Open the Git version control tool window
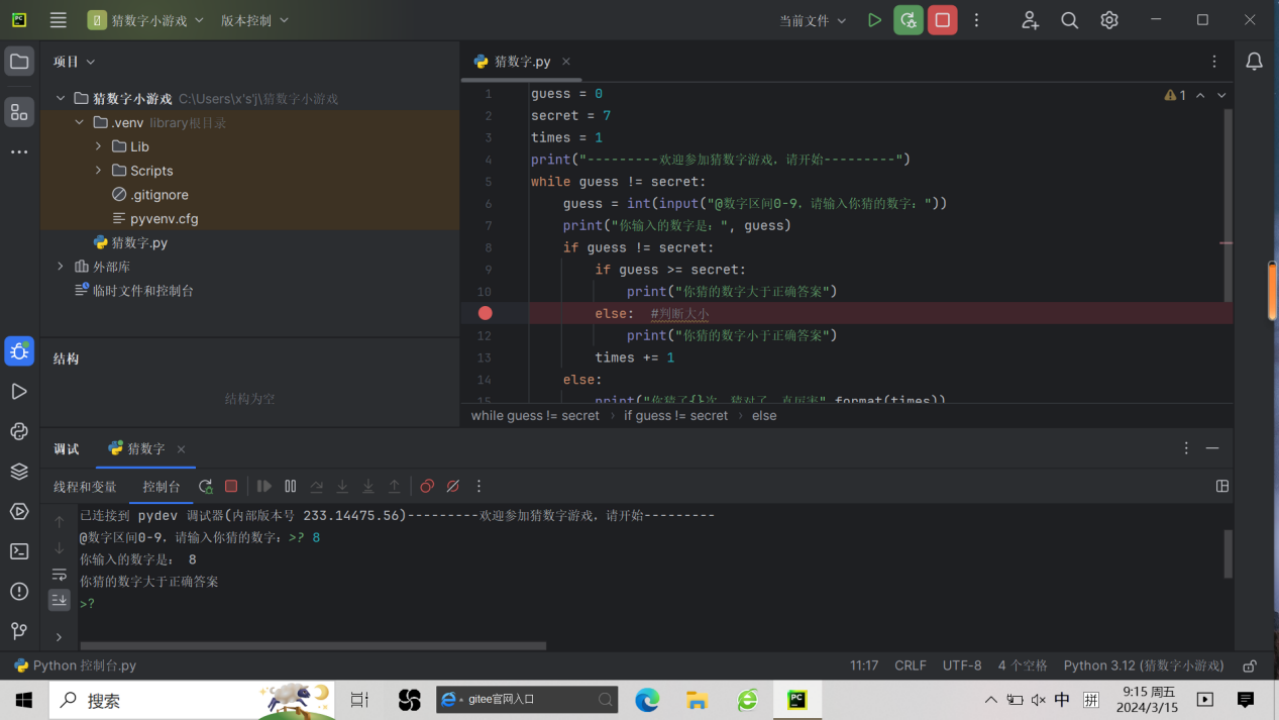Screen dimensions: 1279x720 click(x=19, y=631)
